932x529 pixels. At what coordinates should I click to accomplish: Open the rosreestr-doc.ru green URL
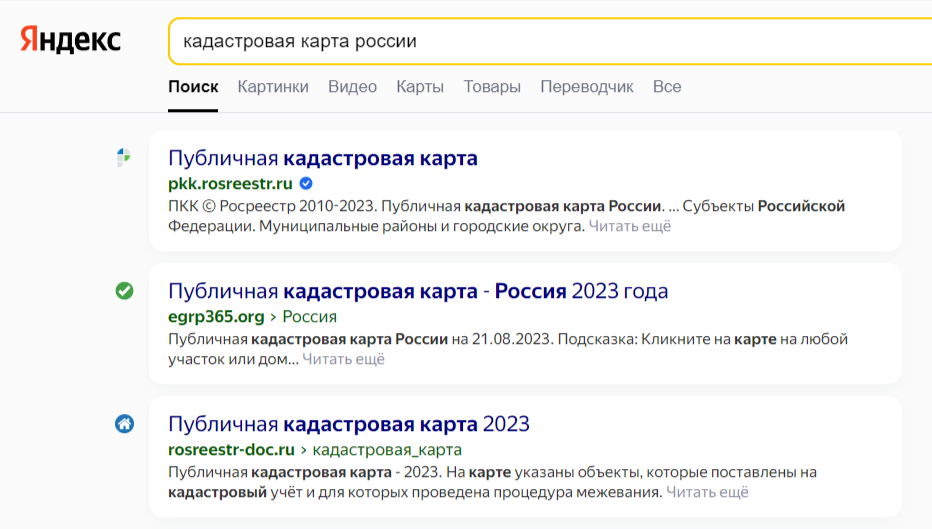coord(231,450)
